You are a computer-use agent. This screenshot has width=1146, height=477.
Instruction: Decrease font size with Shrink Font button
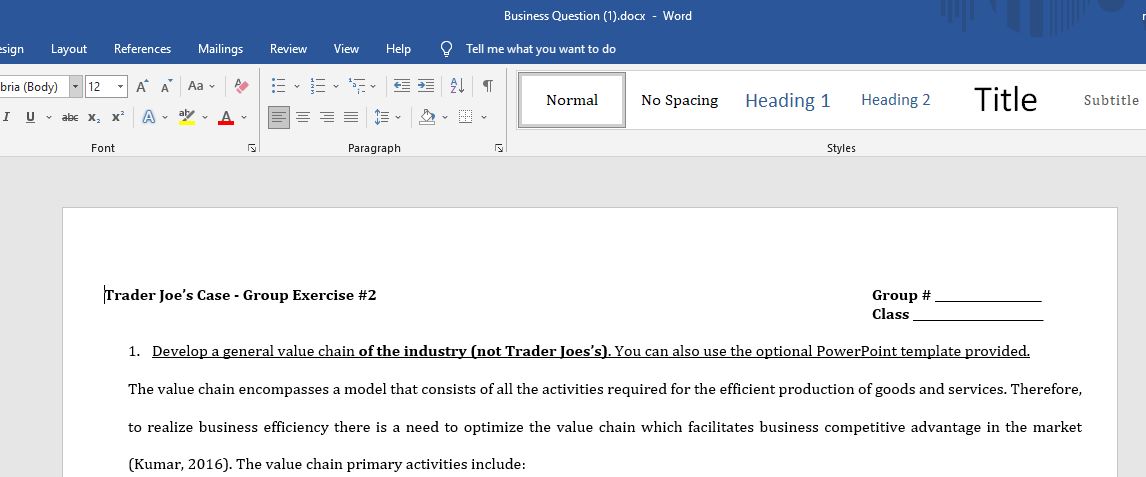click(167, 86)
